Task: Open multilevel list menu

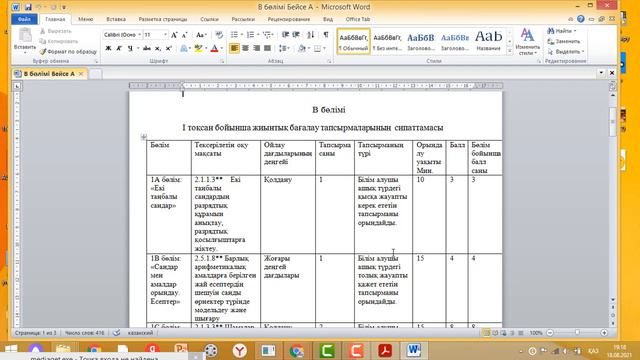Action: pos(267,35)
